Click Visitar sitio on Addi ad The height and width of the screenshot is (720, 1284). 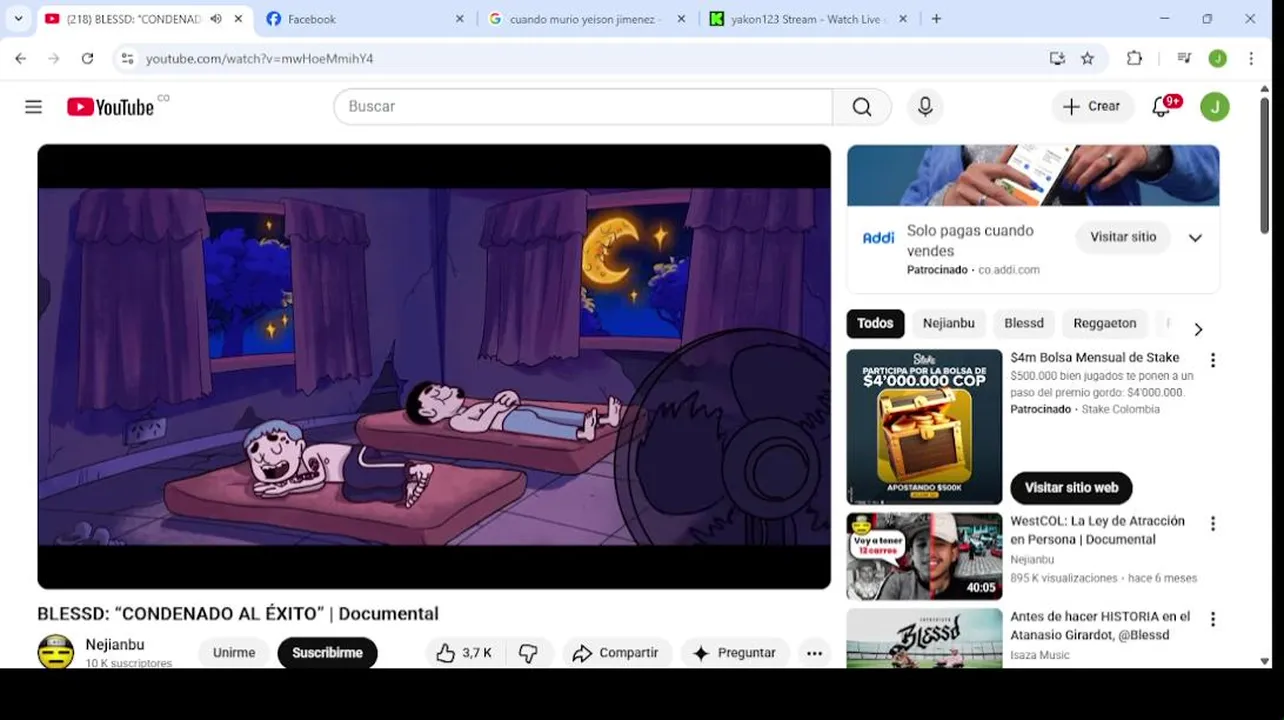[1123, 237]
